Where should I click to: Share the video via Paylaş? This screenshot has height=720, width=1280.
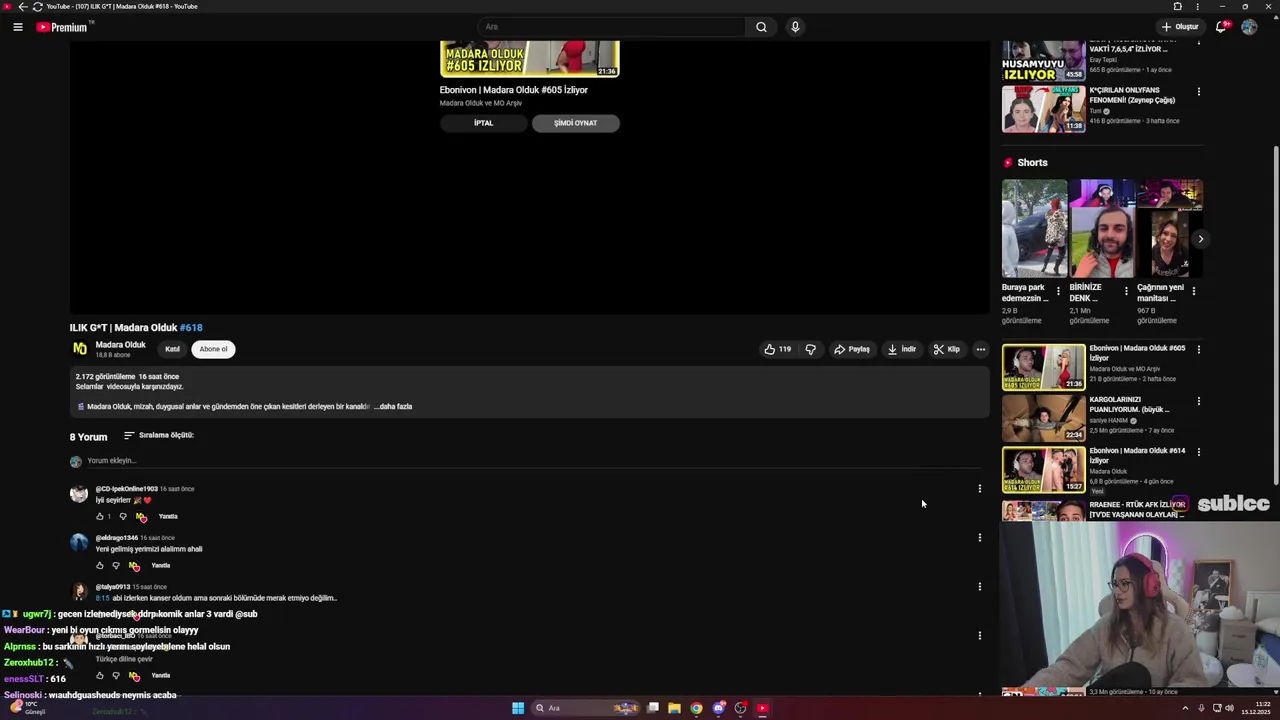pyautogui.click(x=852, y=349)
